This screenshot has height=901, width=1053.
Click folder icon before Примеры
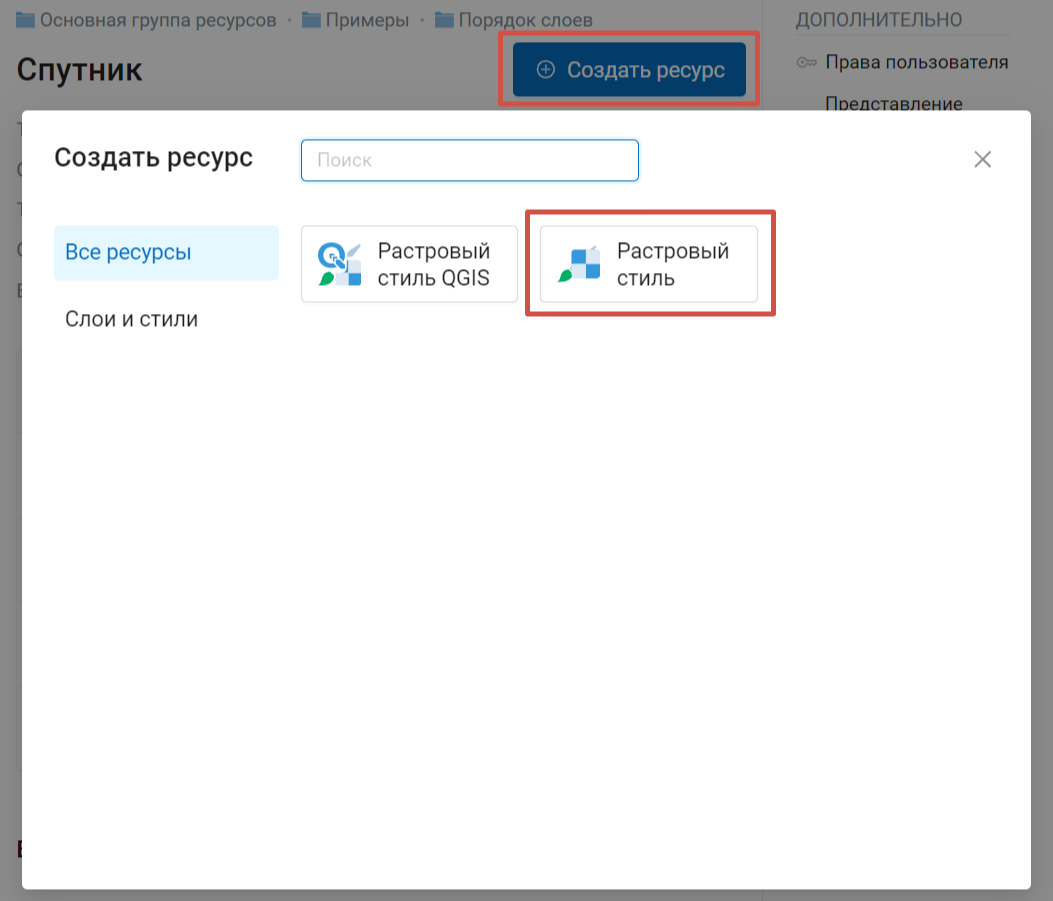click(311, 20)
